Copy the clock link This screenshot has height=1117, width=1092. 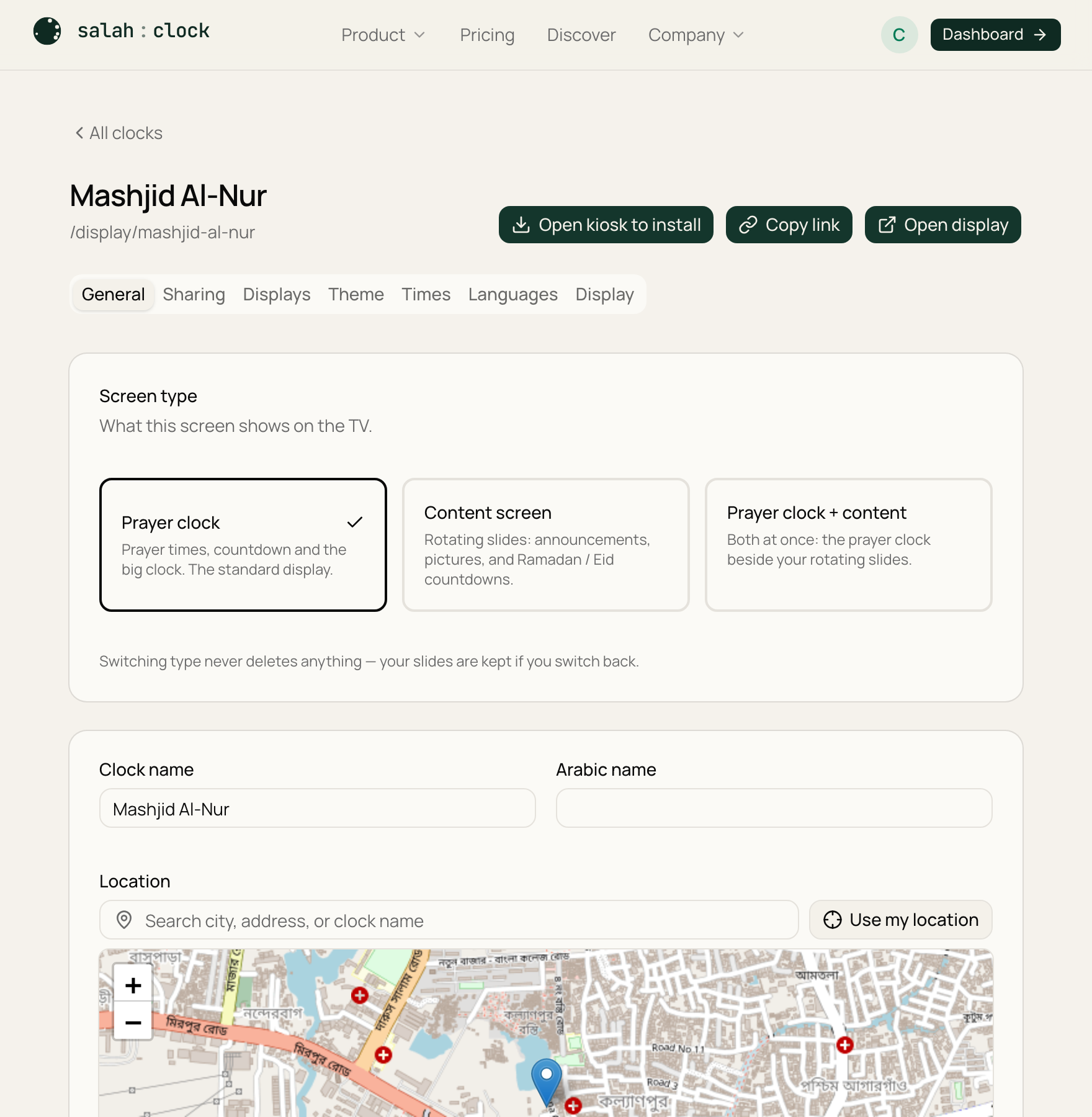(x=789, y=225)
